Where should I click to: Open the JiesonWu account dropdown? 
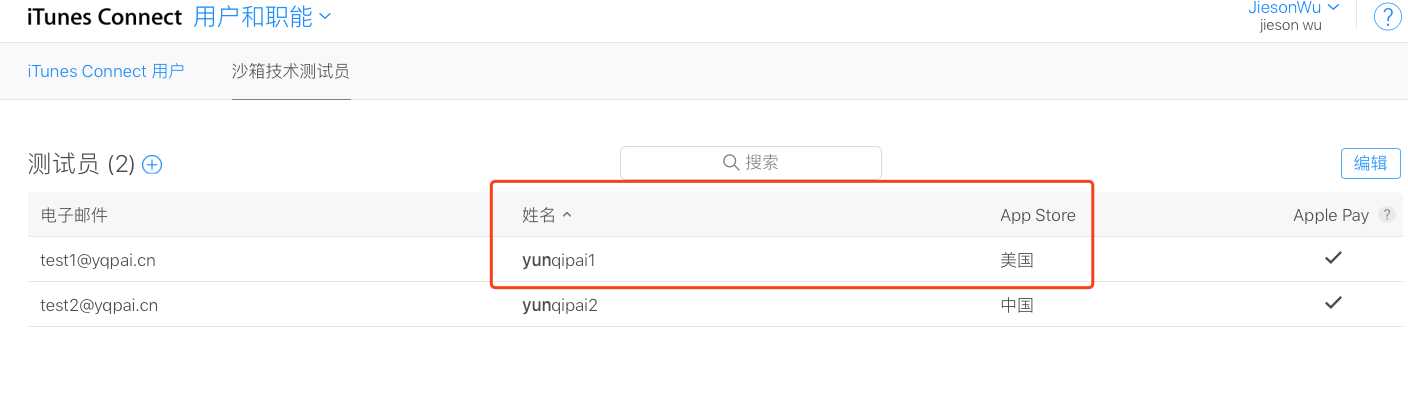pos(1293,8)
